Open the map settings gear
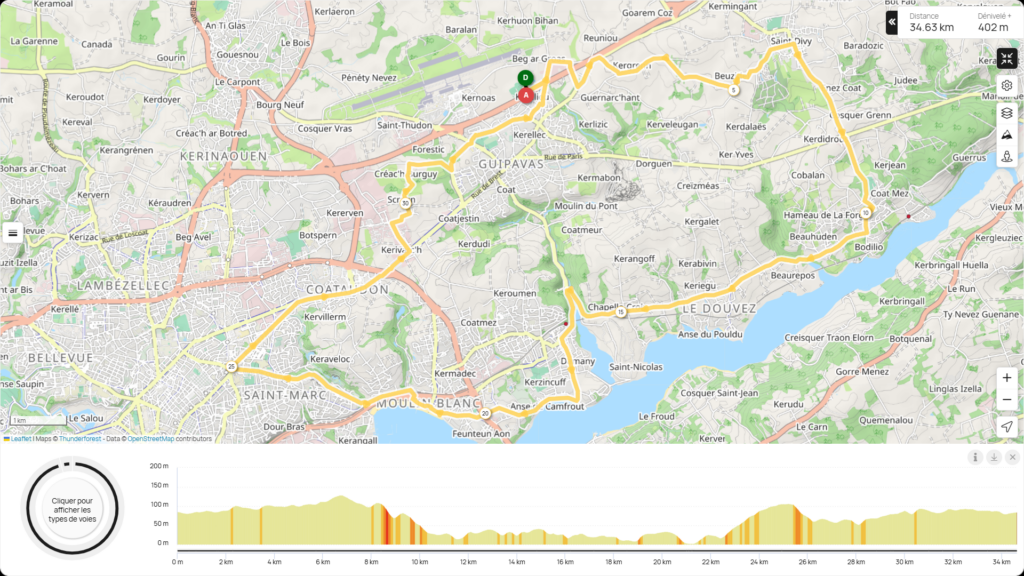Screen dimensions: 1024x576 pyautogui.click(x=1007, y=85)
